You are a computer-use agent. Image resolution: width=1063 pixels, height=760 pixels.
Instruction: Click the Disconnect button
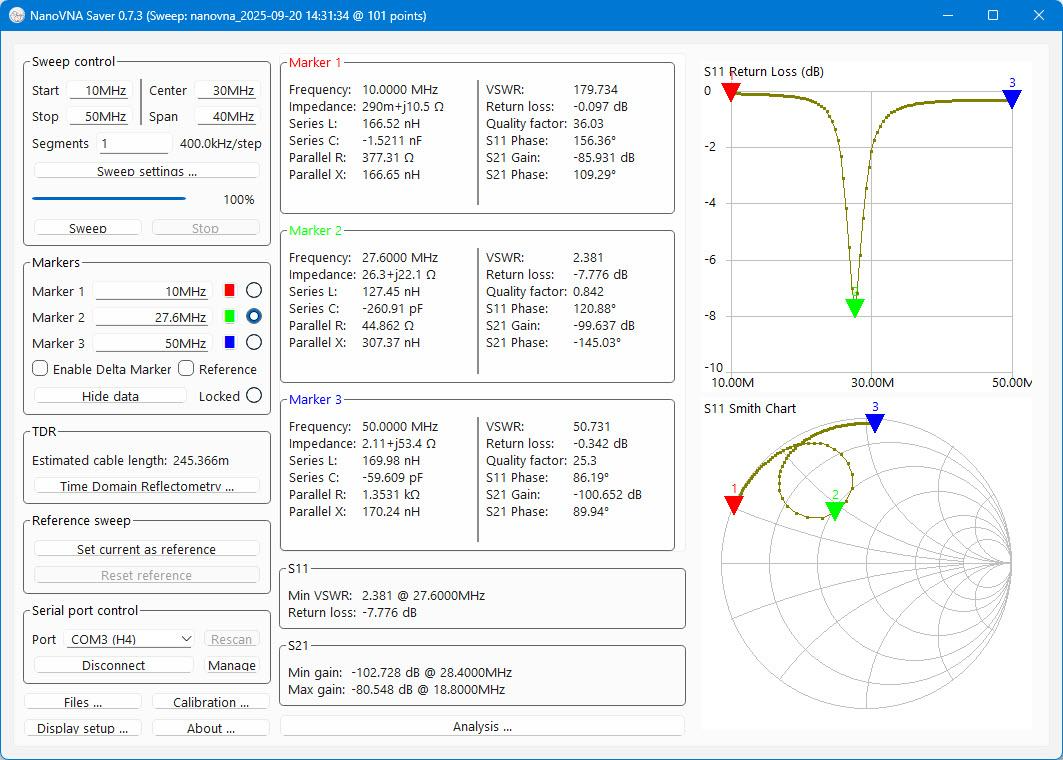point(113,665)
